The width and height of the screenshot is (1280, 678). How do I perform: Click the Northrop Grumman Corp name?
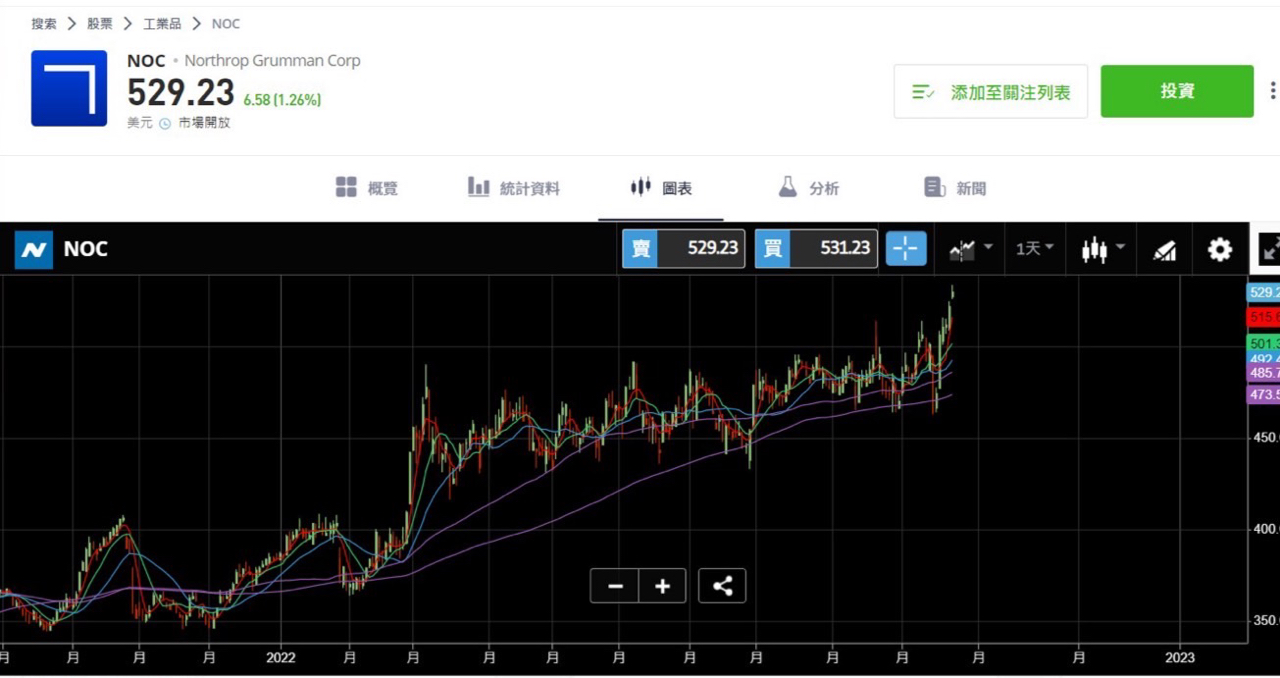point(273,61)
